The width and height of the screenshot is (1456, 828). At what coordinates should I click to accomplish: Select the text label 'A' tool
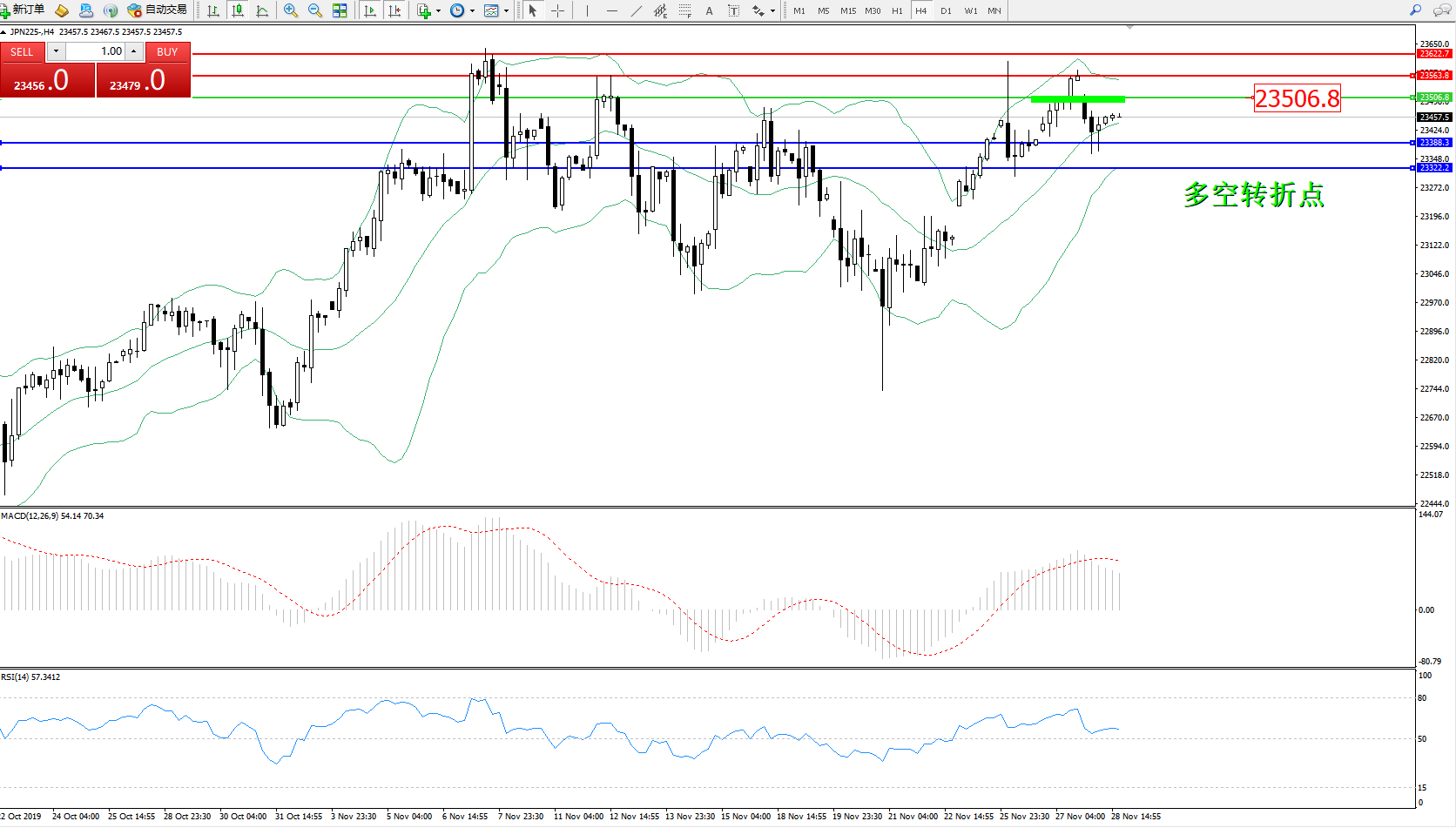click(x=709, y=10)
